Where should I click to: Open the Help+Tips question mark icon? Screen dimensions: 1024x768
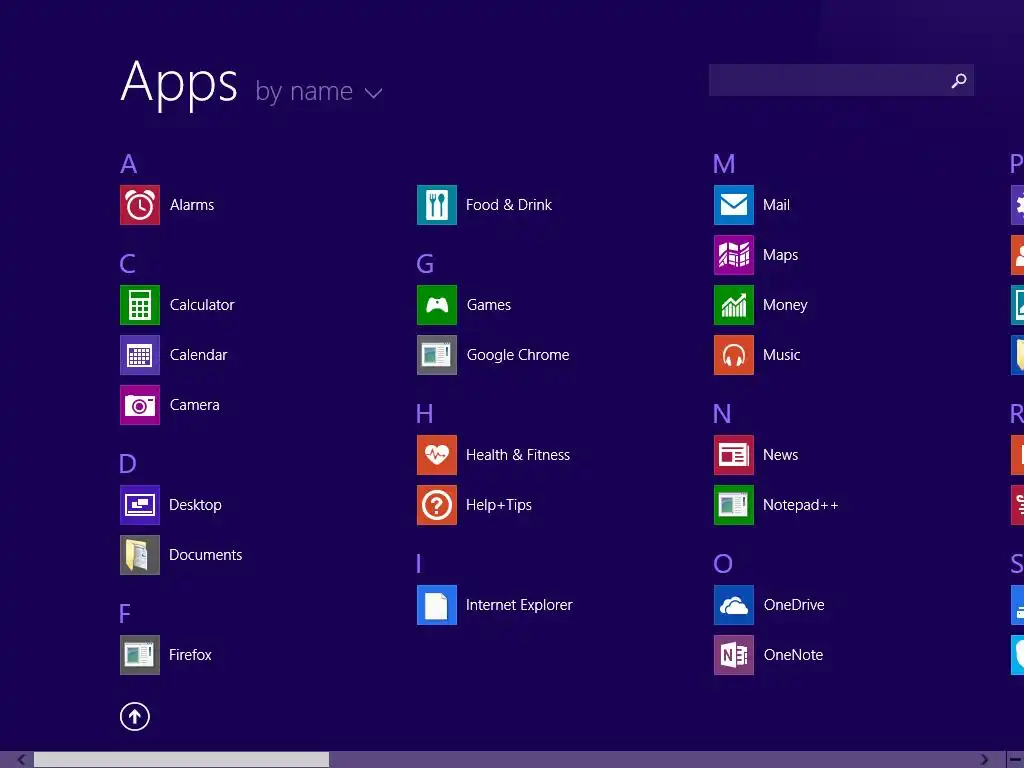[437, 505]
